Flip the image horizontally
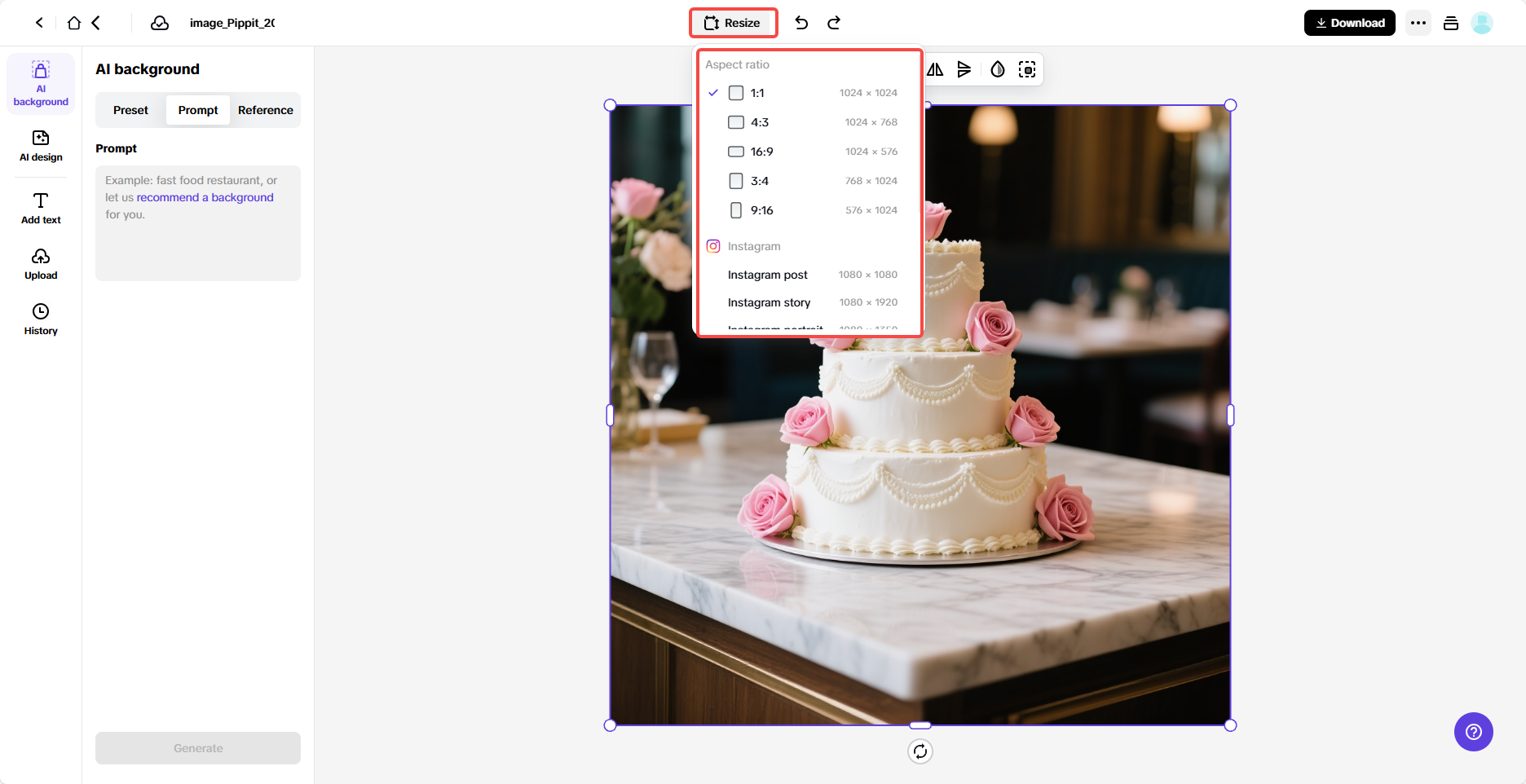The image size is (1526, 784). point(934,69)
